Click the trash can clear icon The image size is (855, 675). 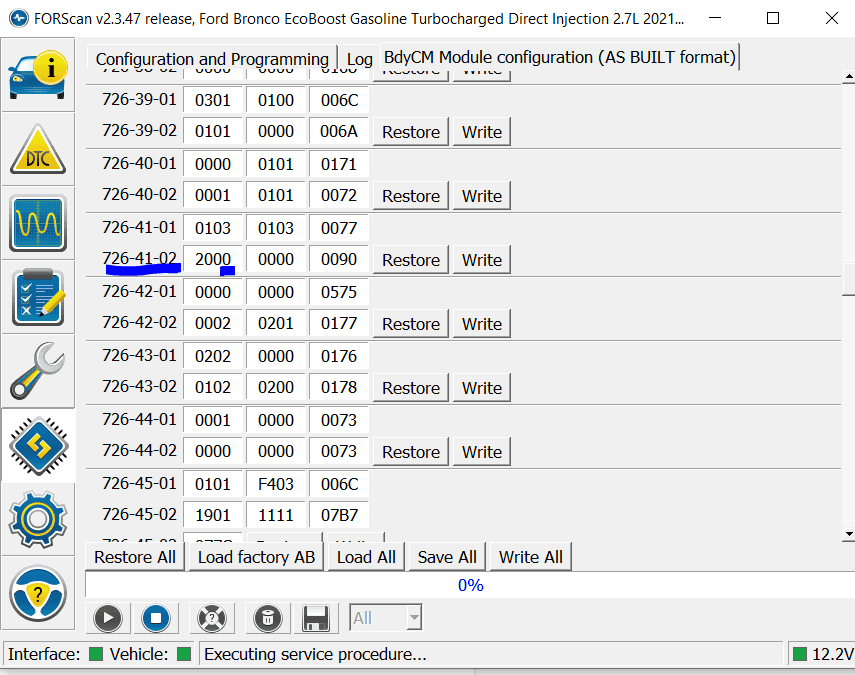[x=268, y=618]
